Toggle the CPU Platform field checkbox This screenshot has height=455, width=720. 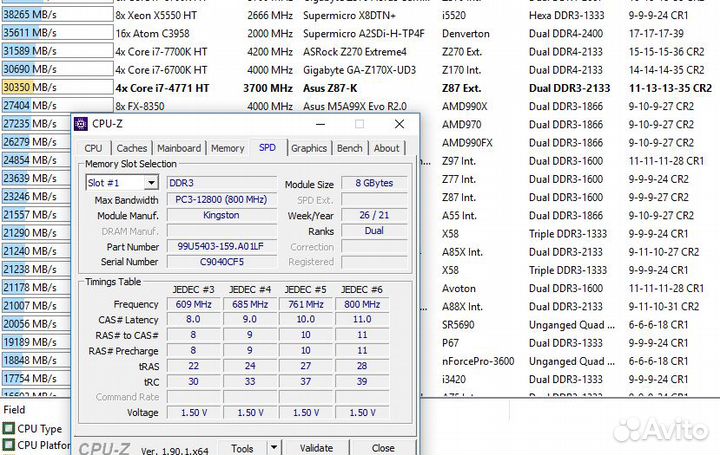(9, 445)
